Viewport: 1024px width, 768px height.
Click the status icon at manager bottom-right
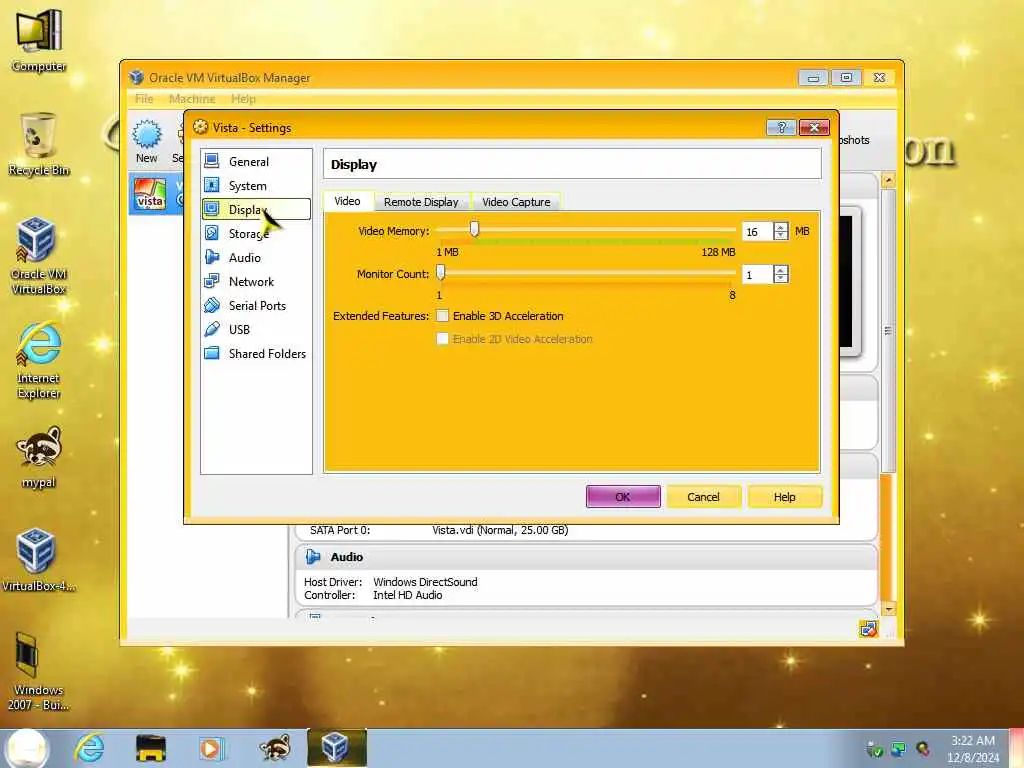869,629
